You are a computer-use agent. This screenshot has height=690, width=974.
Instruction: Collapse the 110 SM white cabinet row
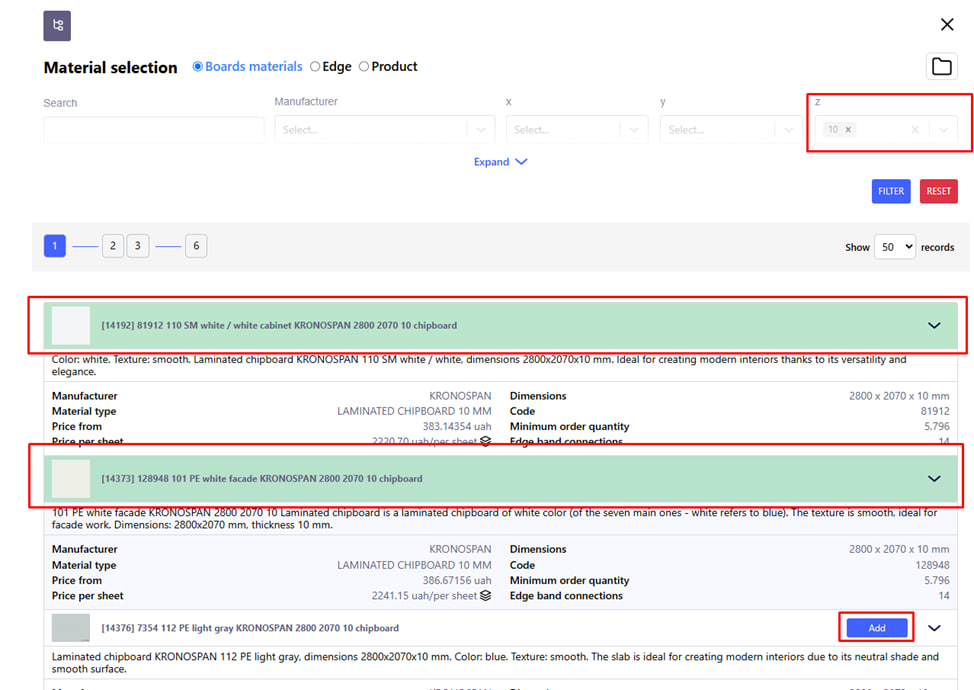click(x=934, y=326)
